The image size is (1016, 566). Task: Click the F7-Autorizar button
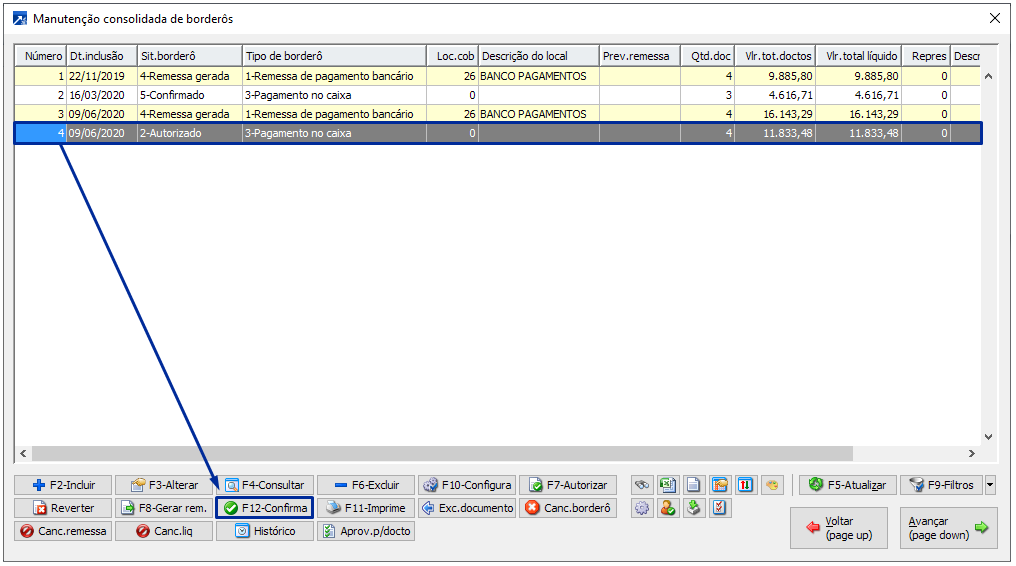pos(568,485)
